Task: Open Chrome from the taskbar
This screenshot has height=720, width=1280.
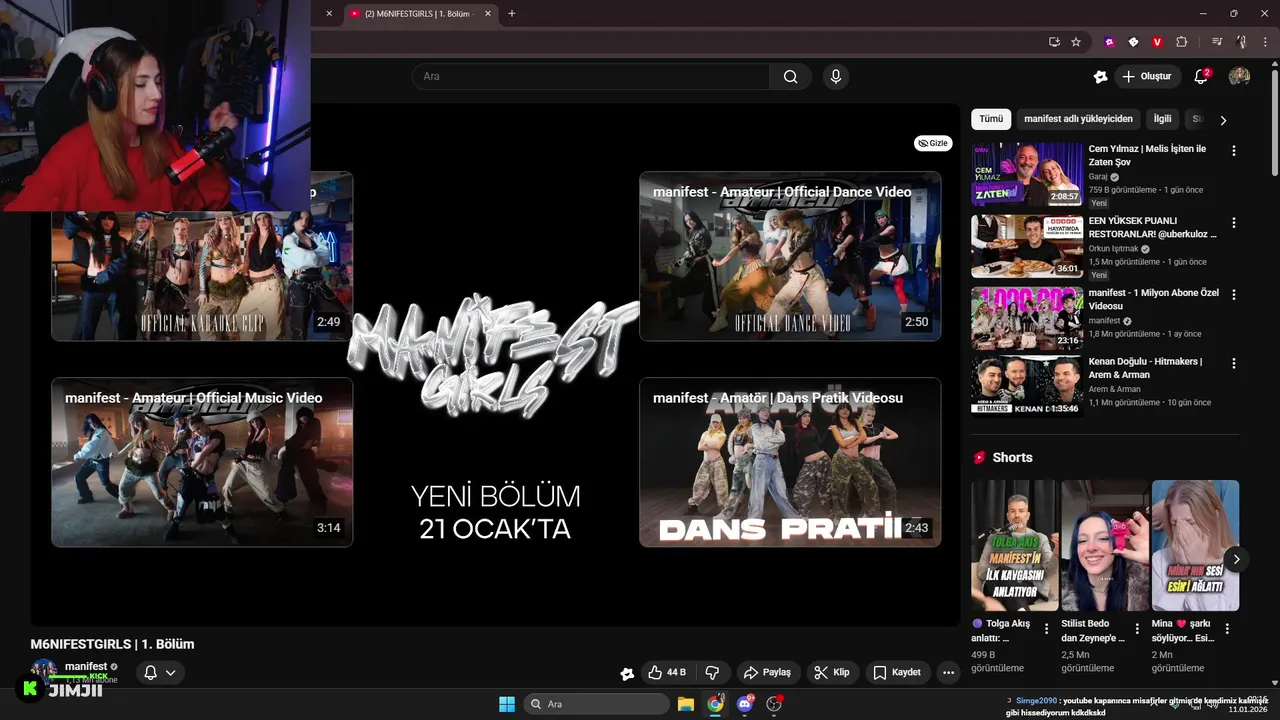Action: pyautogui.click(x=715, y=704)
